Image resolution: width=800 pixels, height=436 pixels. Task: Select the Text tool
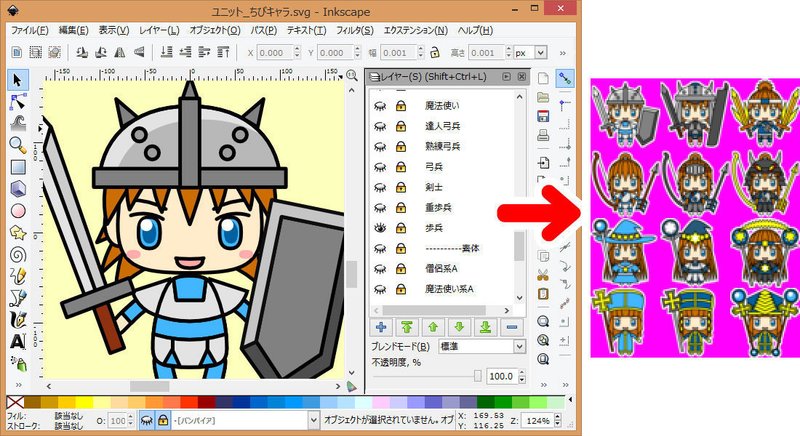[18, 341]
